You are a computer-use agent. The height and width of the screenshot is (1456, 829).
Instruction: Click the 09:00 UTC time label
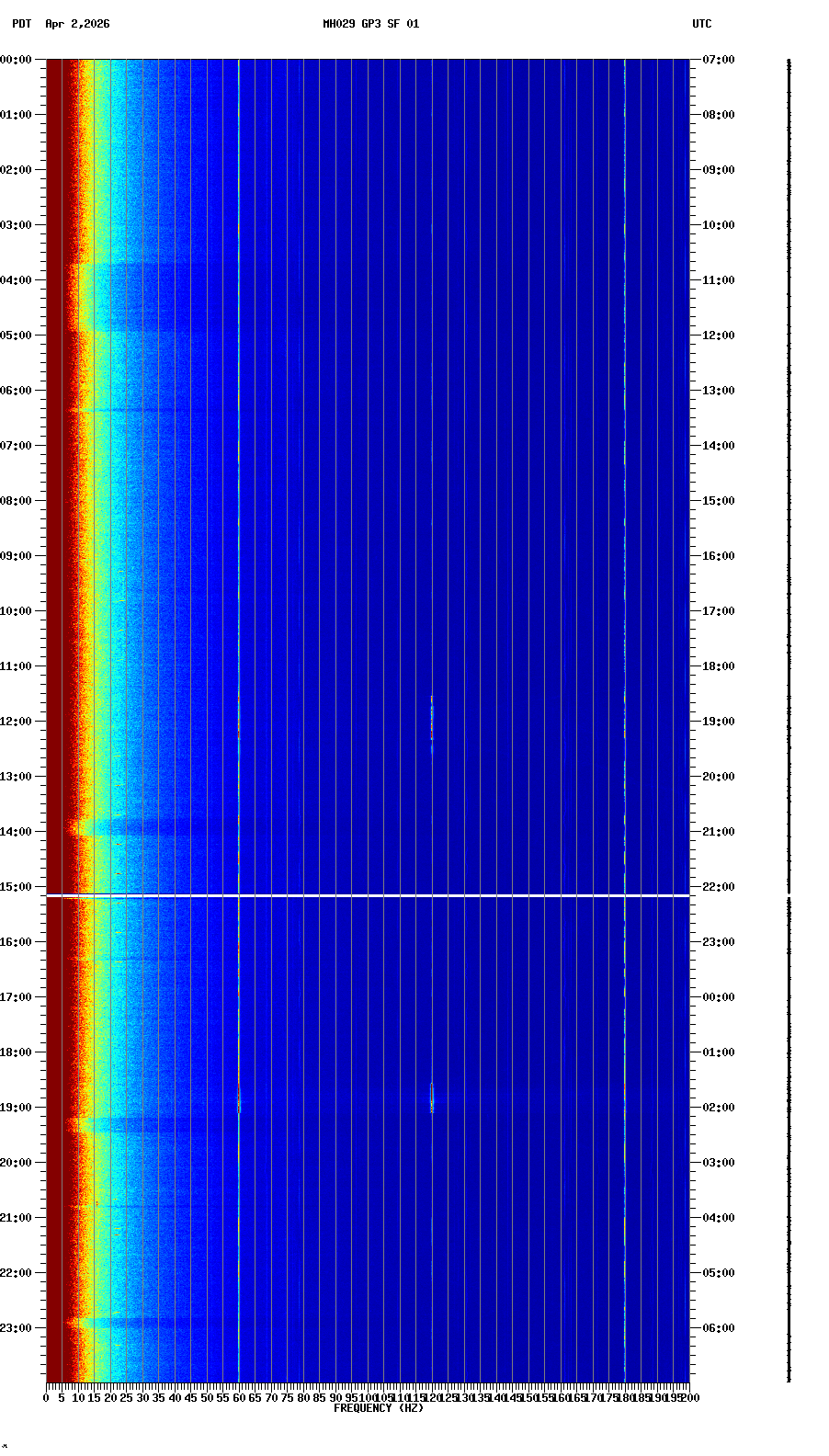[x=719, y=170]
